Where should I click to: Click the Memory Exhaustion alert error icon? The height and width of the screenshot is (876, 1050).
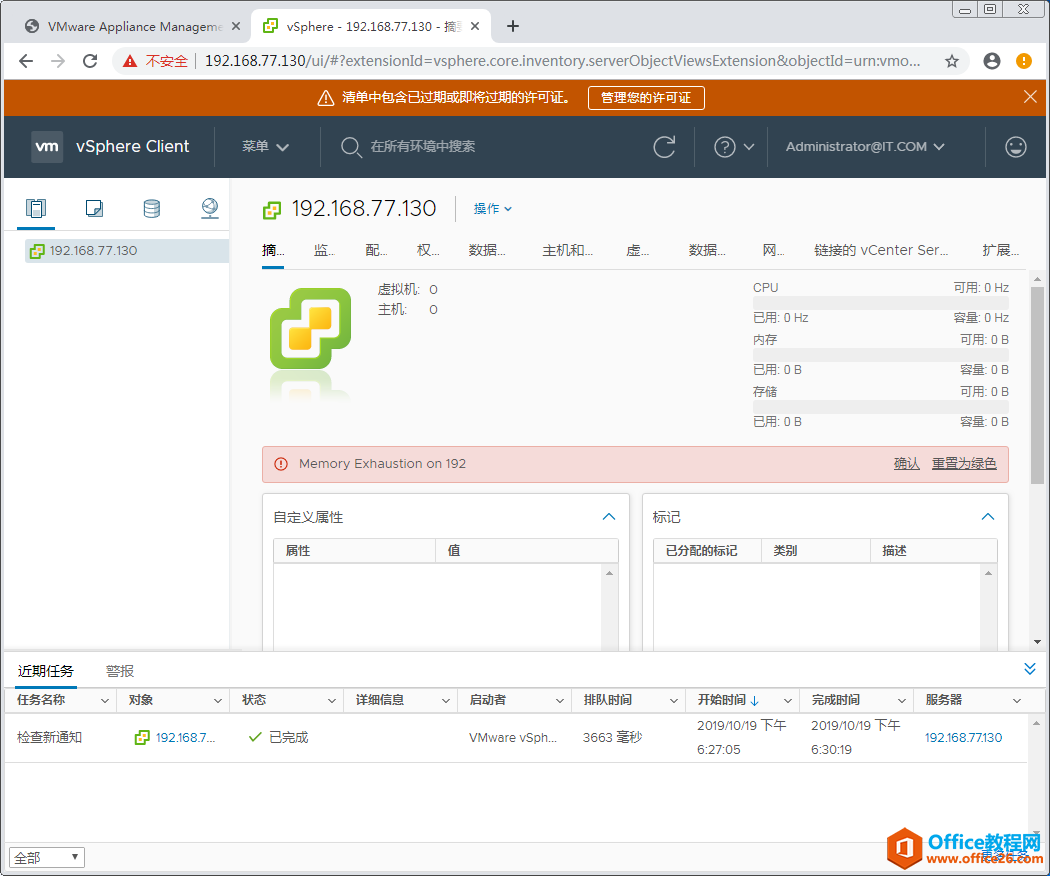[281, 464]
